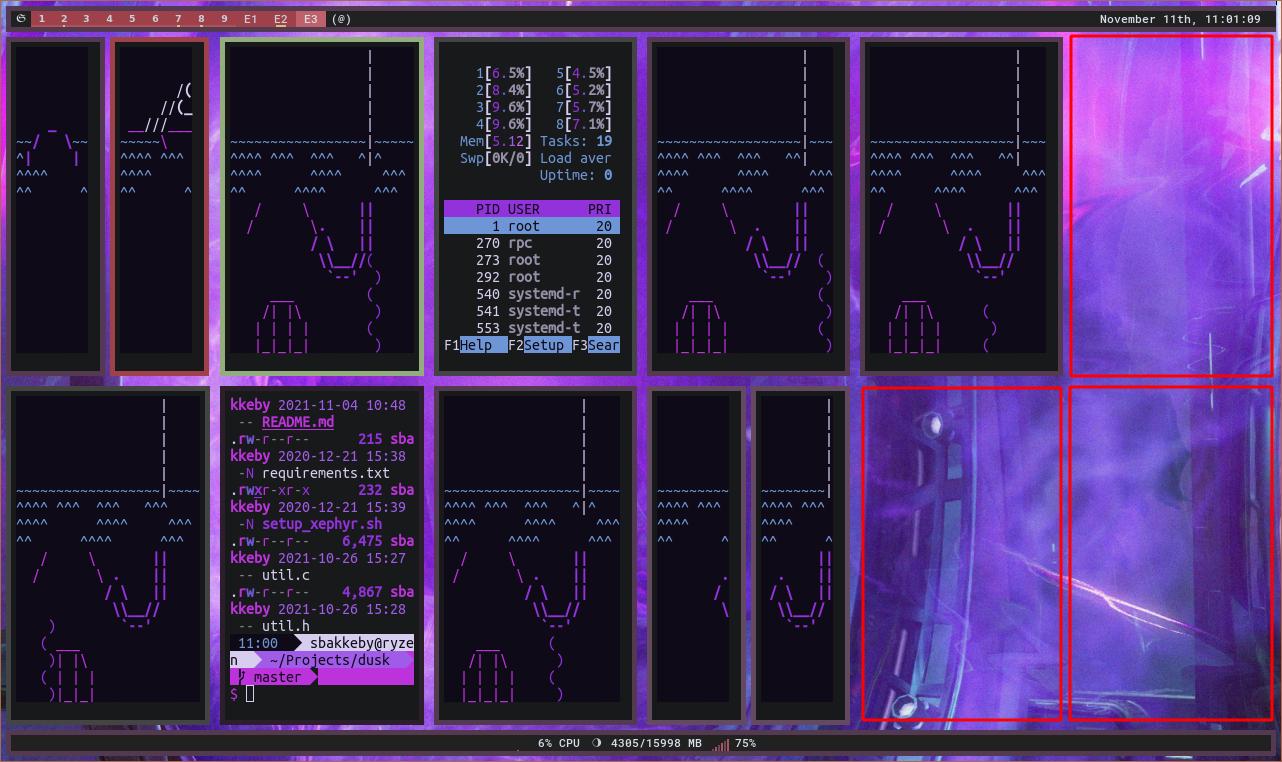Viewport: 1282px width, 762px height.
Task: Select htop process row PID 1 root
Action: 532,226
